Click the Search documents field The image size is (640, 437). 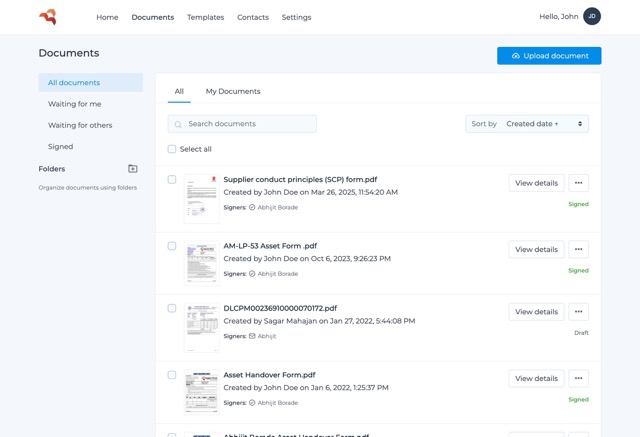[x=242, y=124]
